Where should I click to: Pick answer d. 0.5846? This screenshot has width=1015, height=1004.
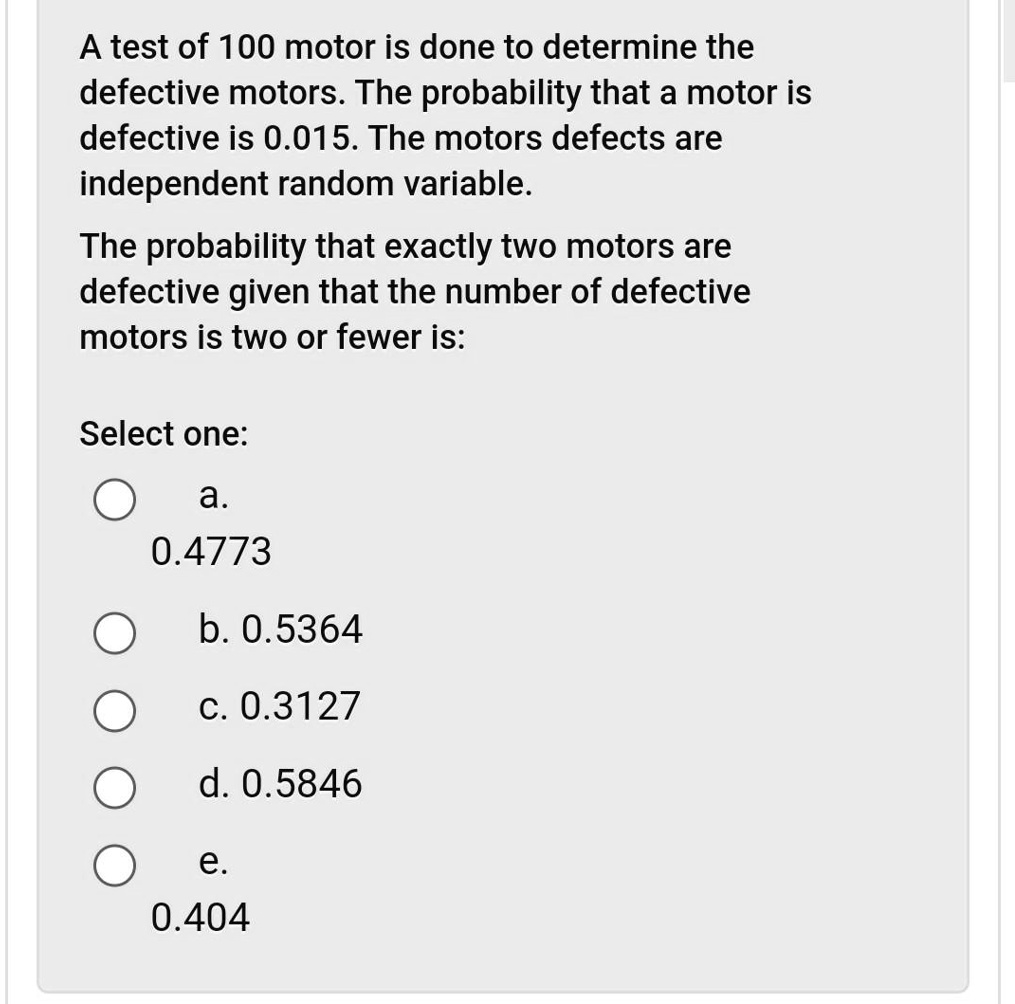click(113, 788)
